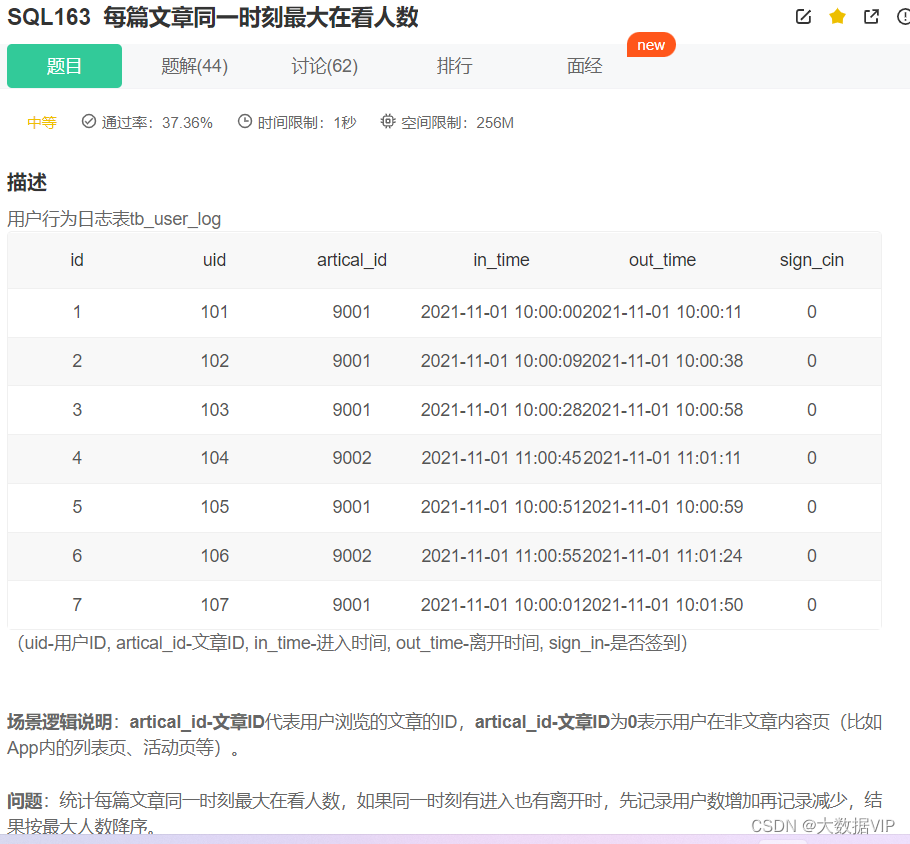Click in_time 2021-11-01 10:00:51
The width and height of the screenshot is (910, 844).
(x=501, y=507)
